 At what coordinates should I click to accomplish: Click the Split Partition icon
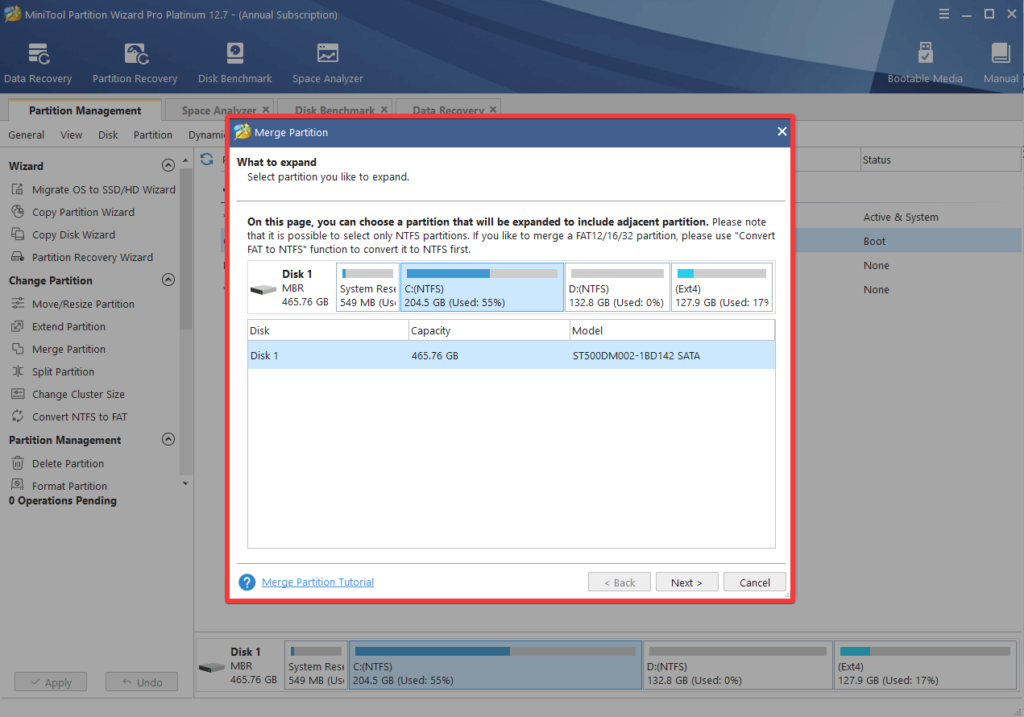coord(18,371)
